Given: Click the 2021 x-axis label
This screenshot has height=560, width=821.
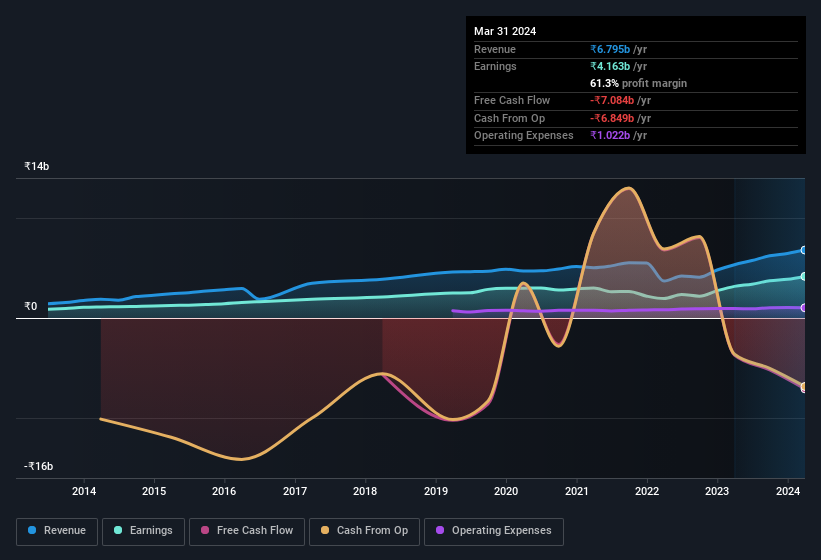Looking at the screenshot, I should 576,491.
